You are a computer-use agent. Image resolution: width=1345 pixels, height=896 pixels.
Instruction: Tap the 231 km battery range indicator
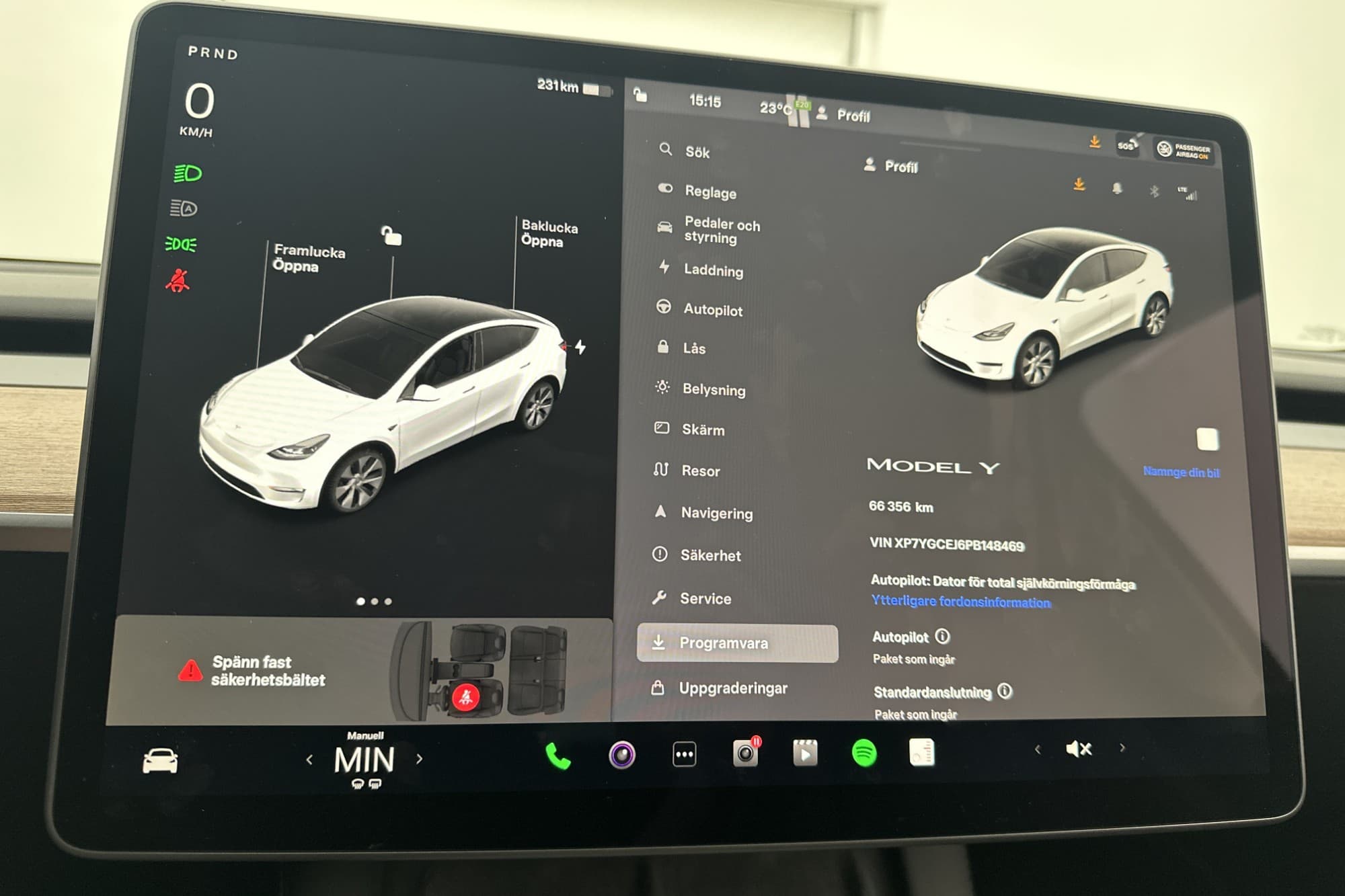574,87
